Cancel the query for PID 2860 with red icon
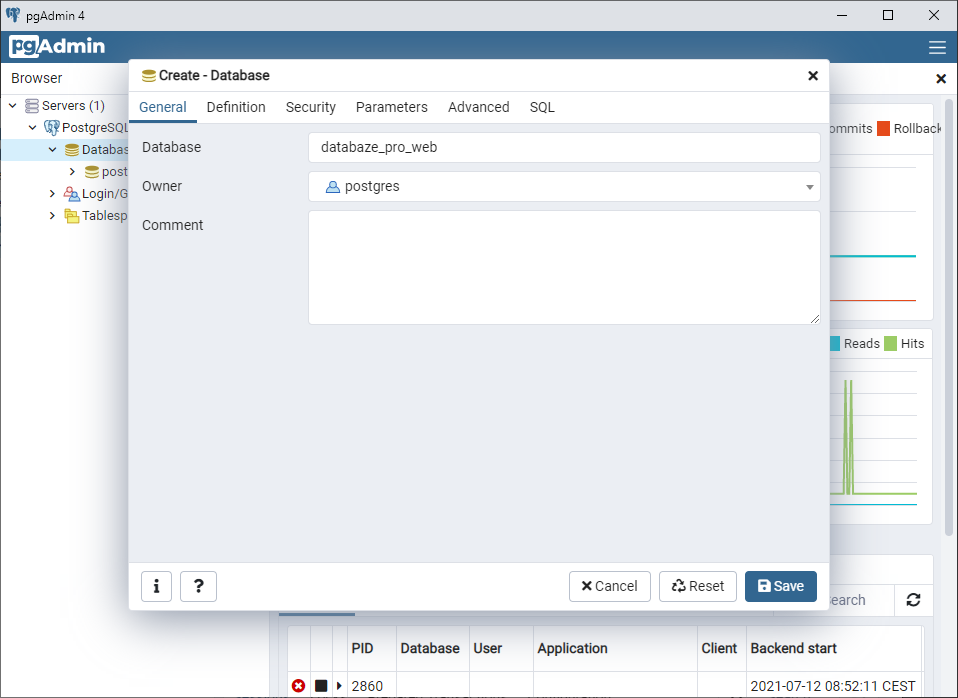 298,686
